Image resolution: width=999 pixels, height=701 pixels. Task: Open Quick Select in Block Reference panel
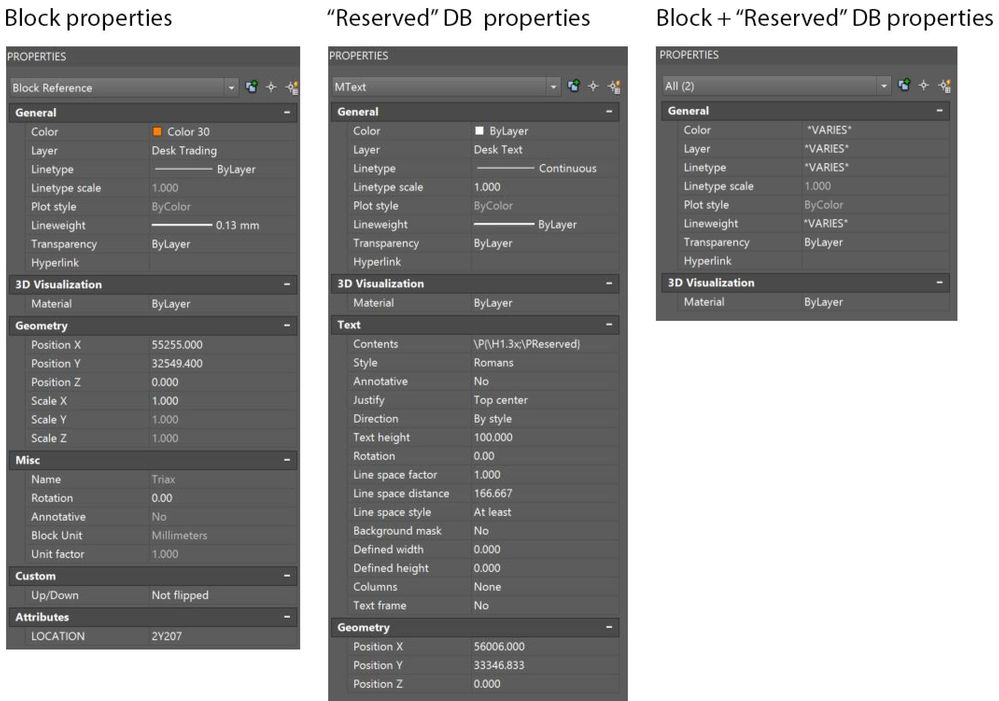click(x=291, y=88)
